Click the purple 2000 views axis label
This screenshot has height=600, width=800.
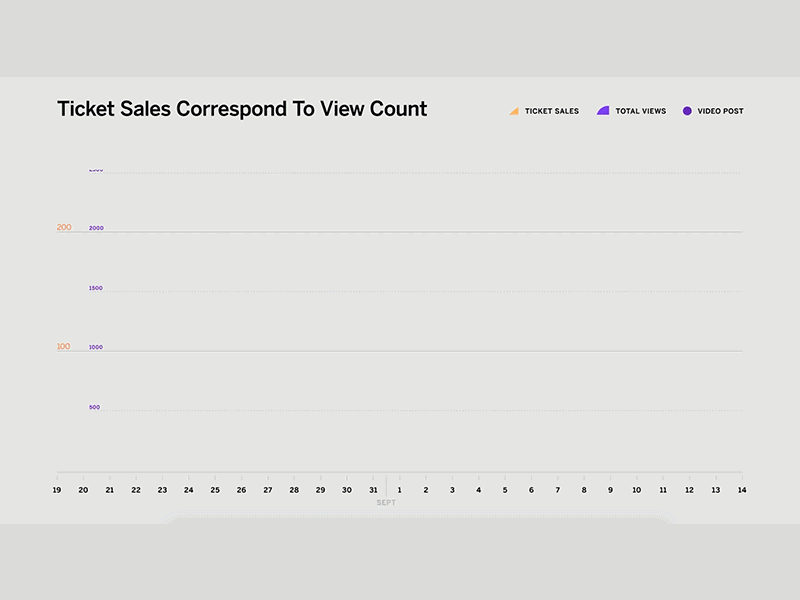(x=96, y=228)
